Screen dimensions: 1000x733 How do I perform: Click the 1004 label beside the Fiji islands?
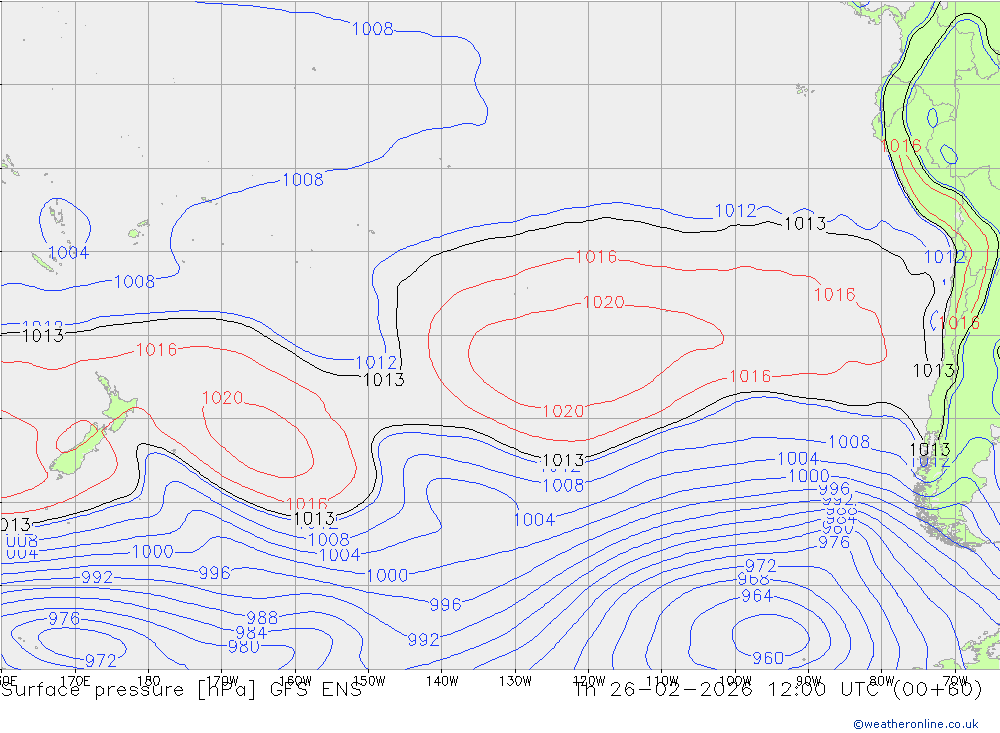(x=69, y=253)
